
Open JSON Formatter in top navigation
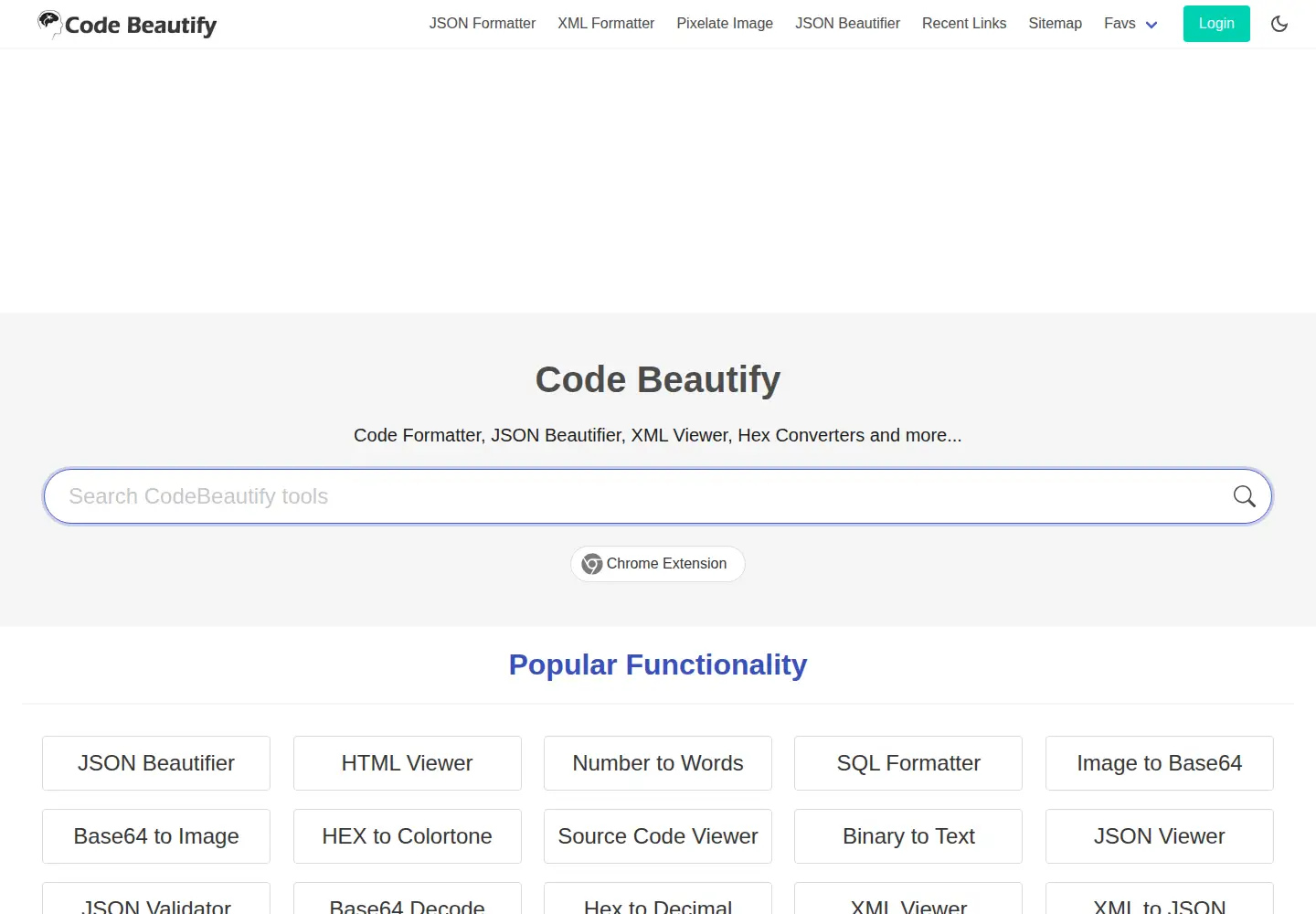click(483, 24)
